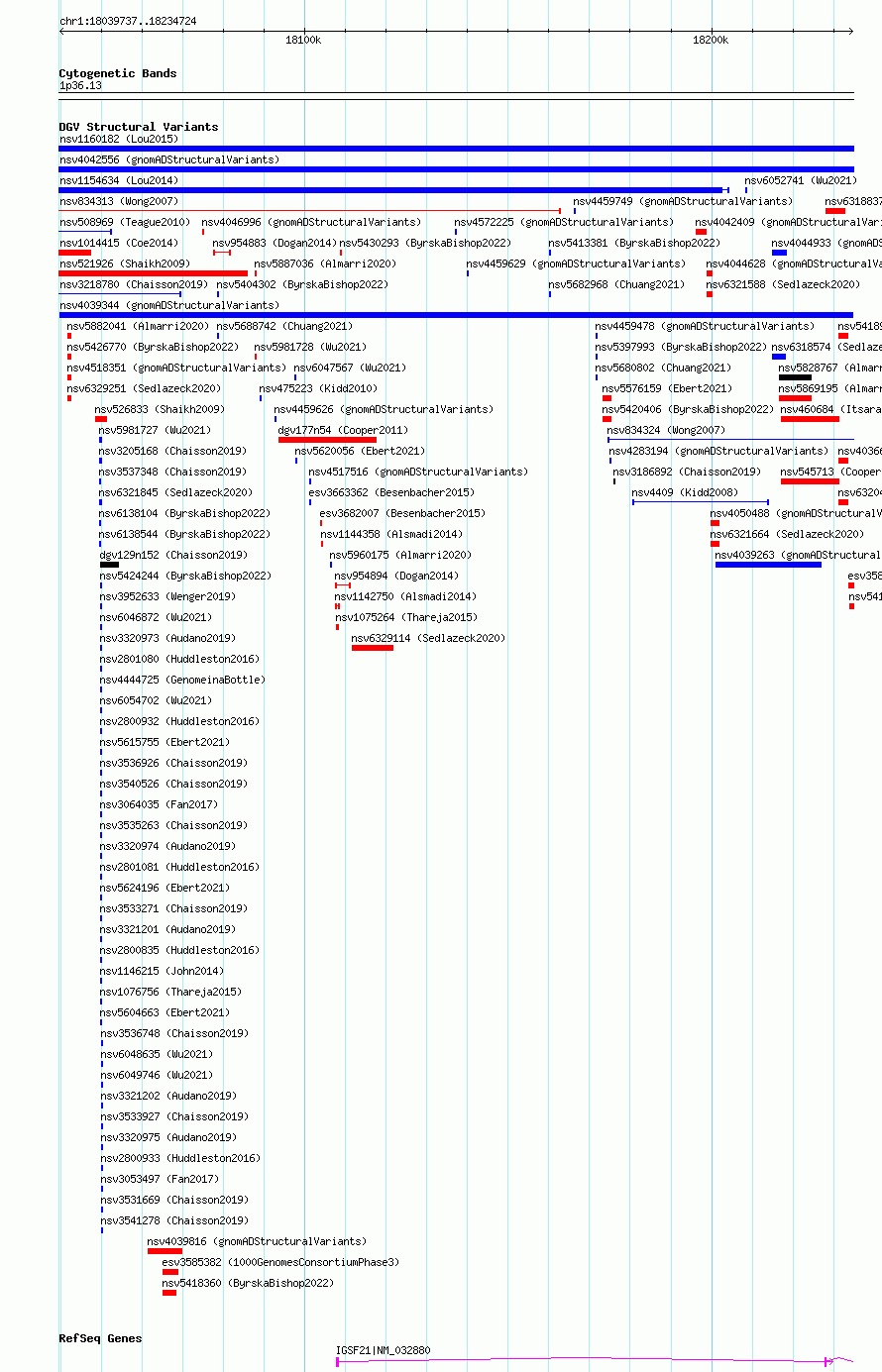Click the nsv834313 (Wong2007) feature label
882x1372 pixels.
(119, 201)
